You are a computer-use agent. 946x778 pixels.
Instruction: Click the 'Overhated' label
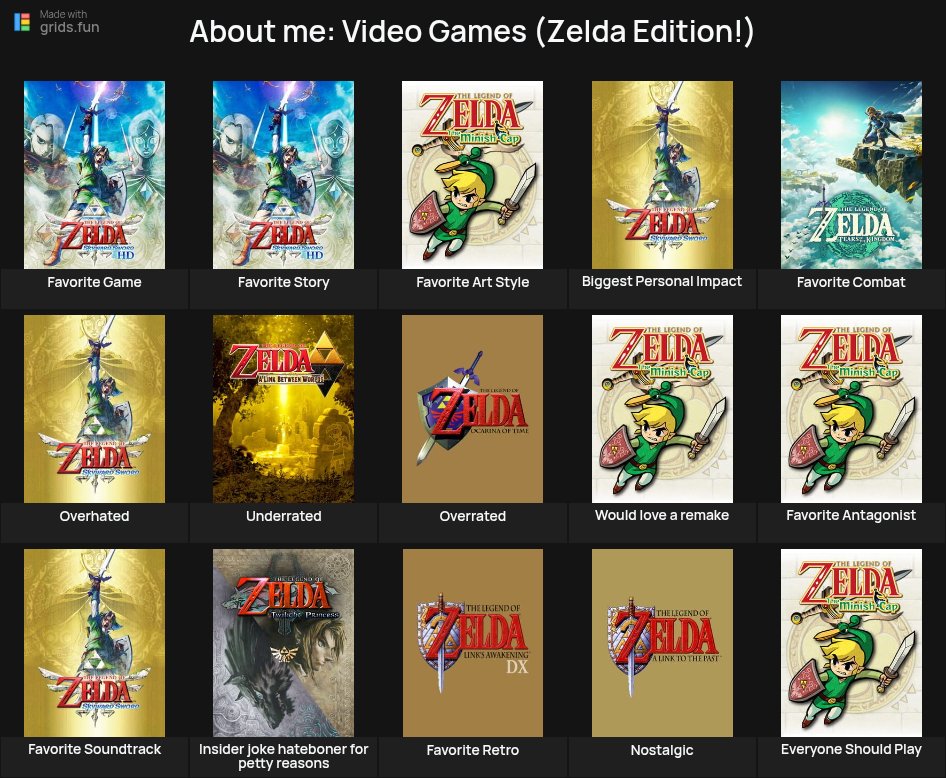click(94, 516)
